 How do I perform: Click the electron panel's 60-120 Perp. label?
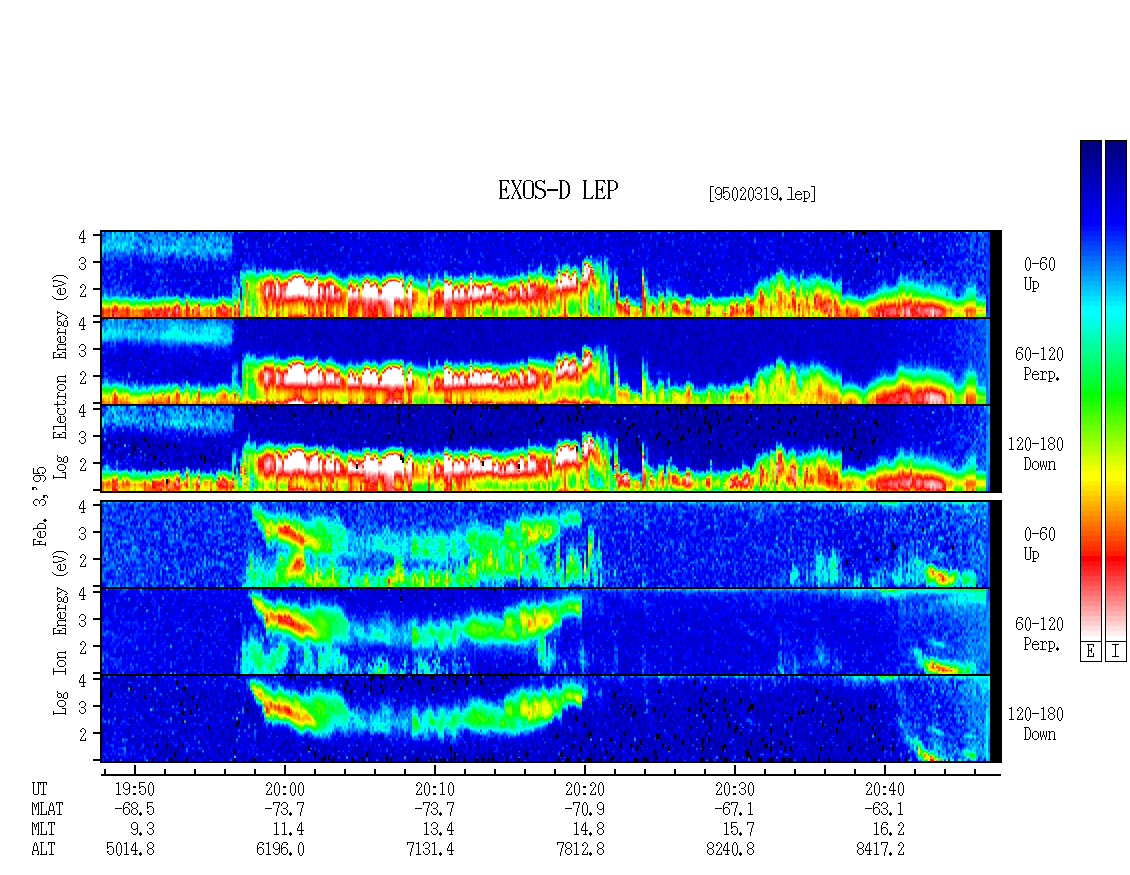[x=1039, y=364]
